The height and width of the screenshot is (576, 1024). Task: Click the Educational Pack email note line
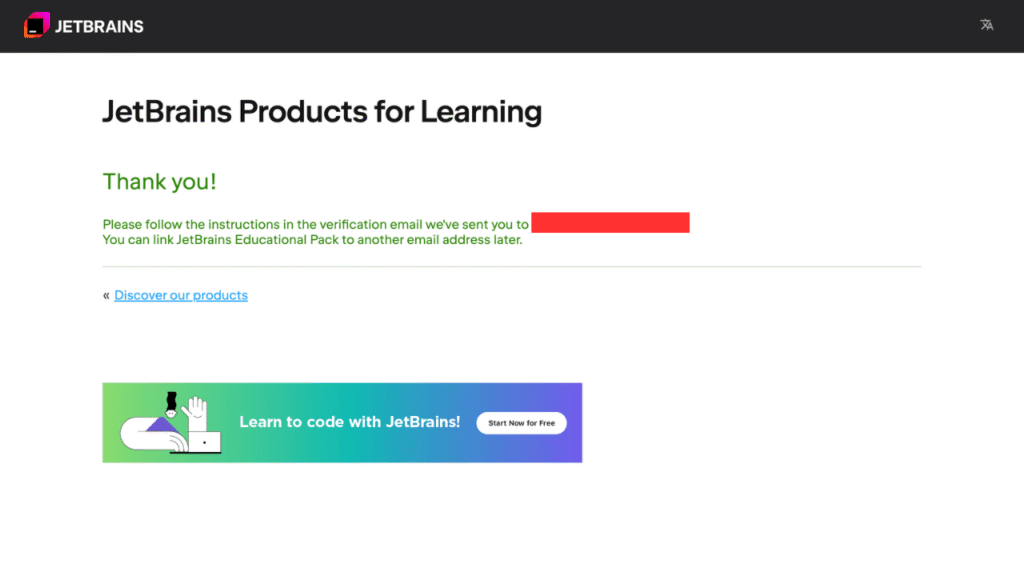click(x=312, y=240)
